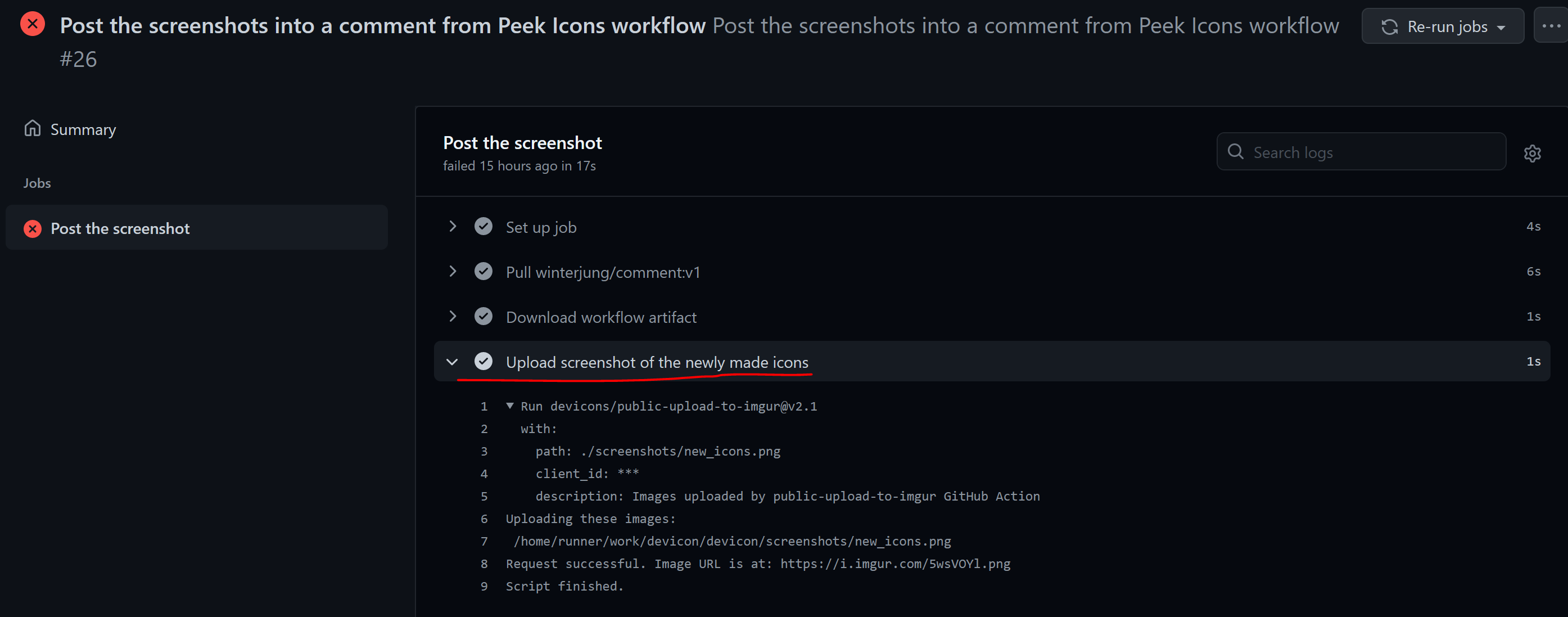Expand the Pull winterjung/comment:v1 step
The image size is (1568, 617).
tap(452, 272)
